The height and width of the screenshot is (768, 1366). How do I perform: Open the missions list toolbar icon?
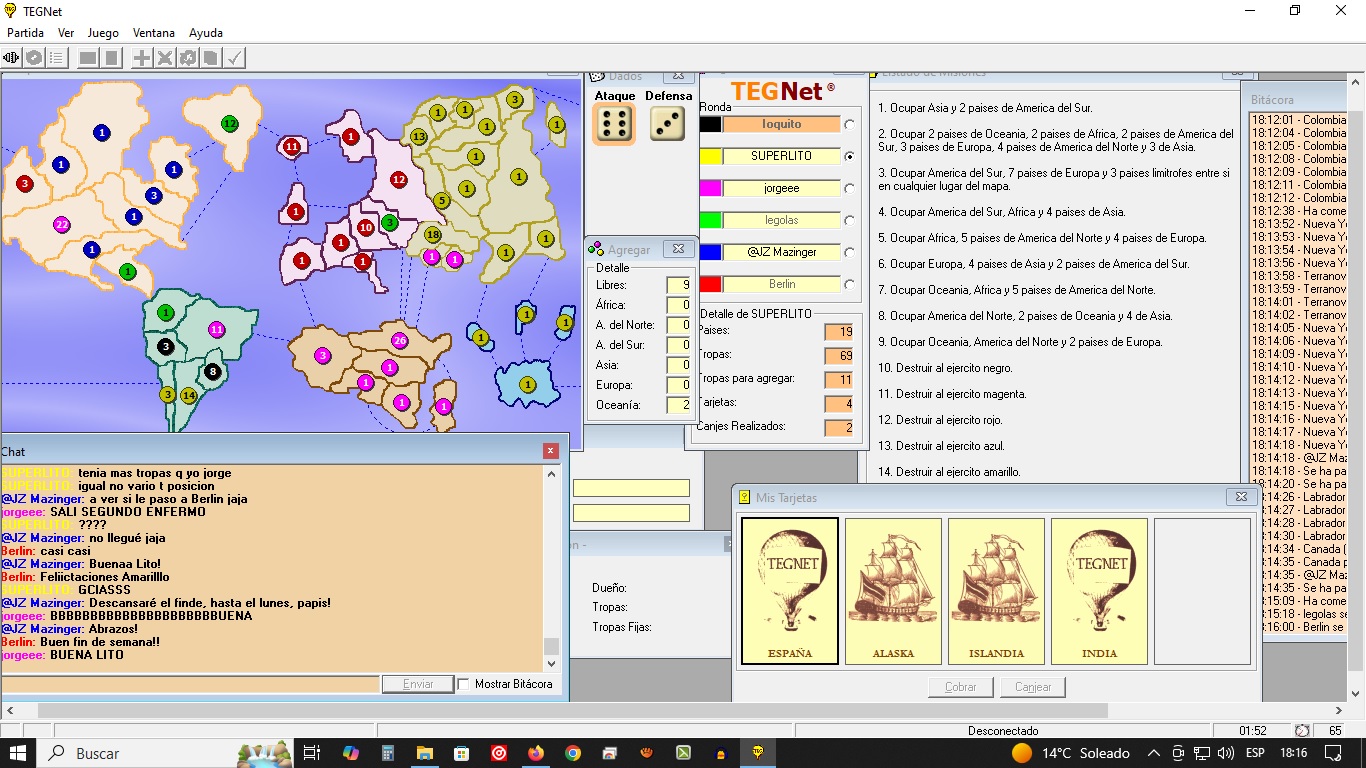57,58
